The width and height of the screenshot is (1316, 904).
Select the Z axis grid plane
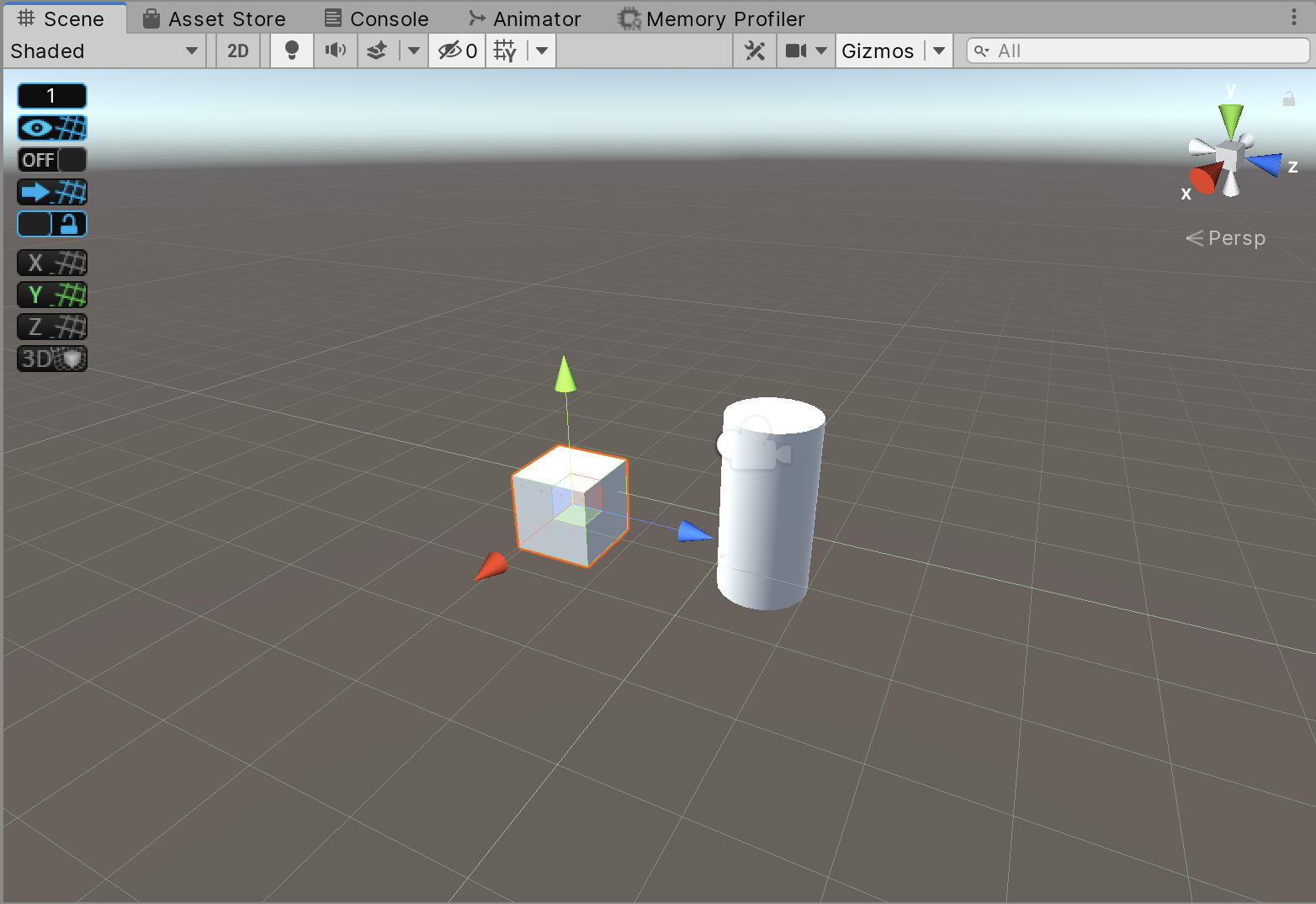[x=52, y=327]
